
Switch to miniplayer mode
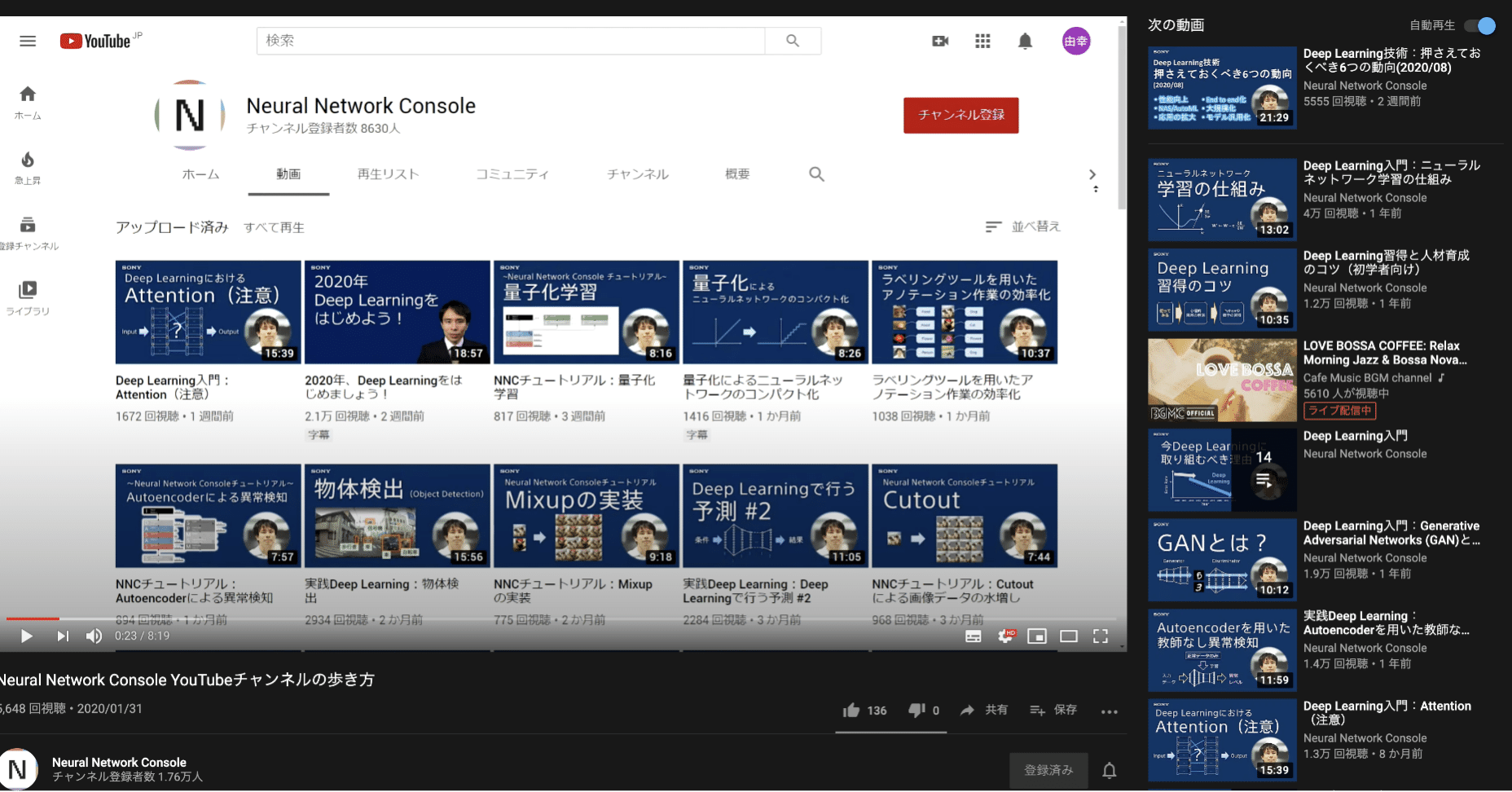1037,636
